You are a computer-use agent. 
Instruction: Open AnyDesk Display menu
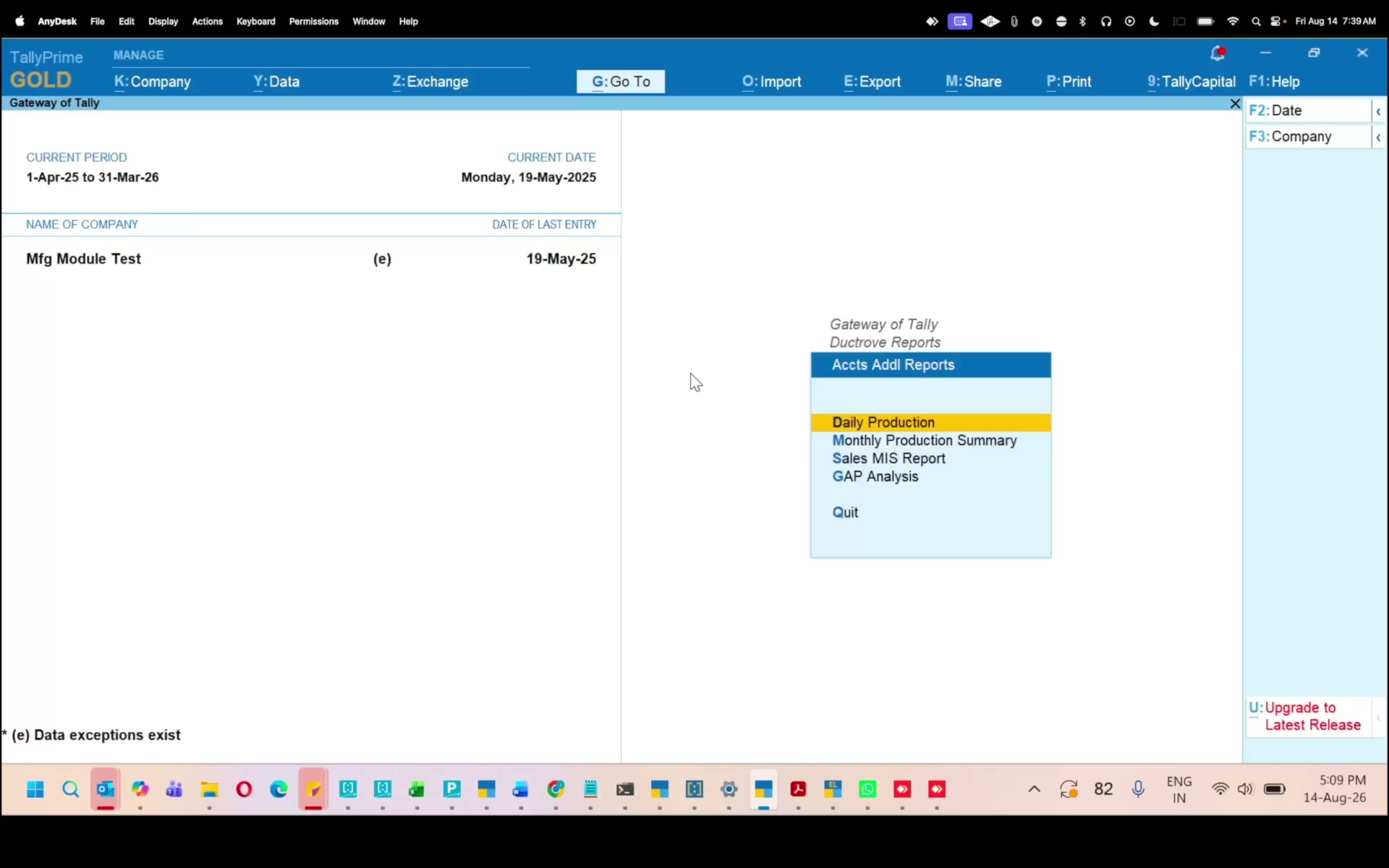point(163,22)
